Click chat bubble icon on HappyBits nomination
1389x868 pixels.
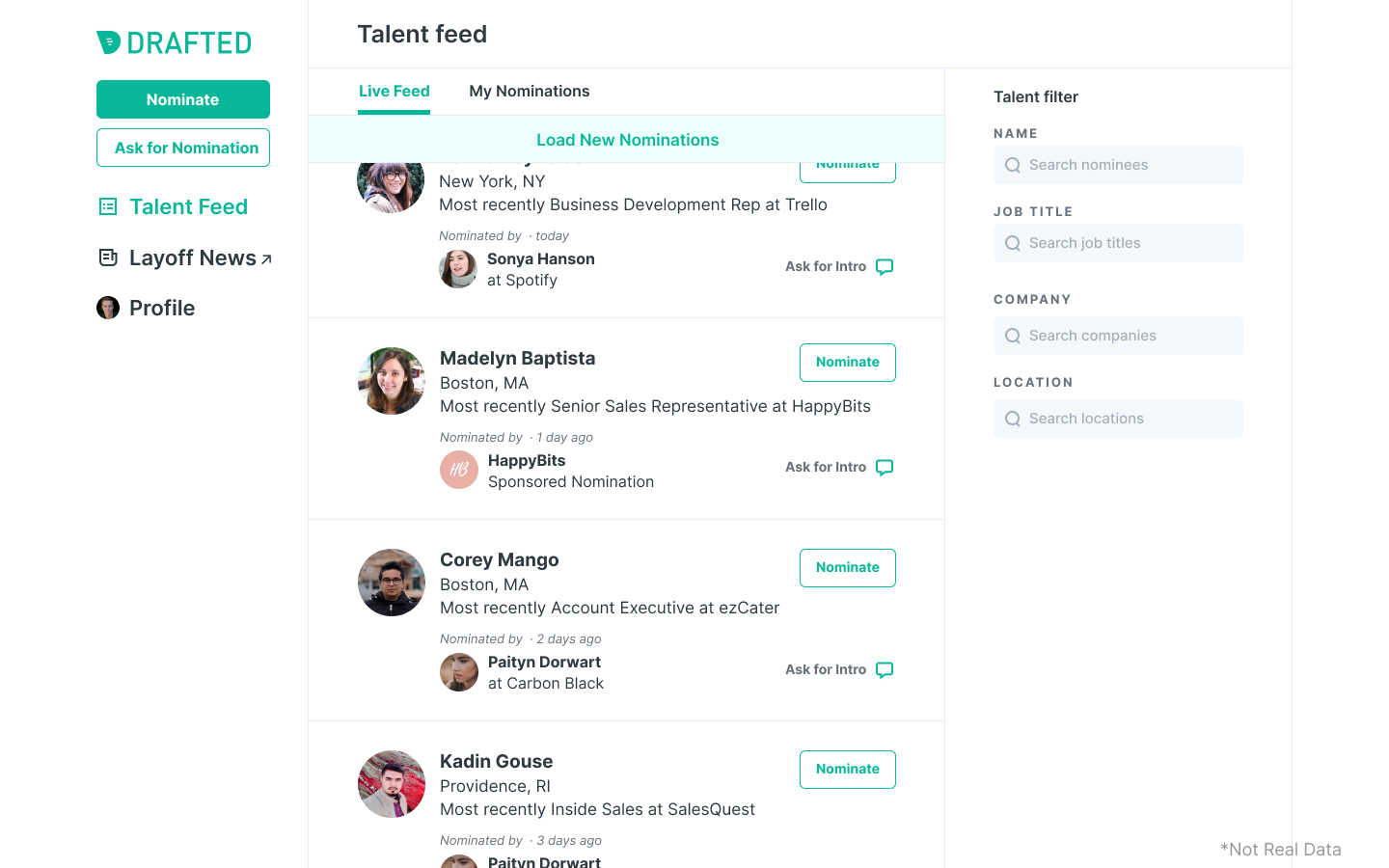tap(885, 468)
